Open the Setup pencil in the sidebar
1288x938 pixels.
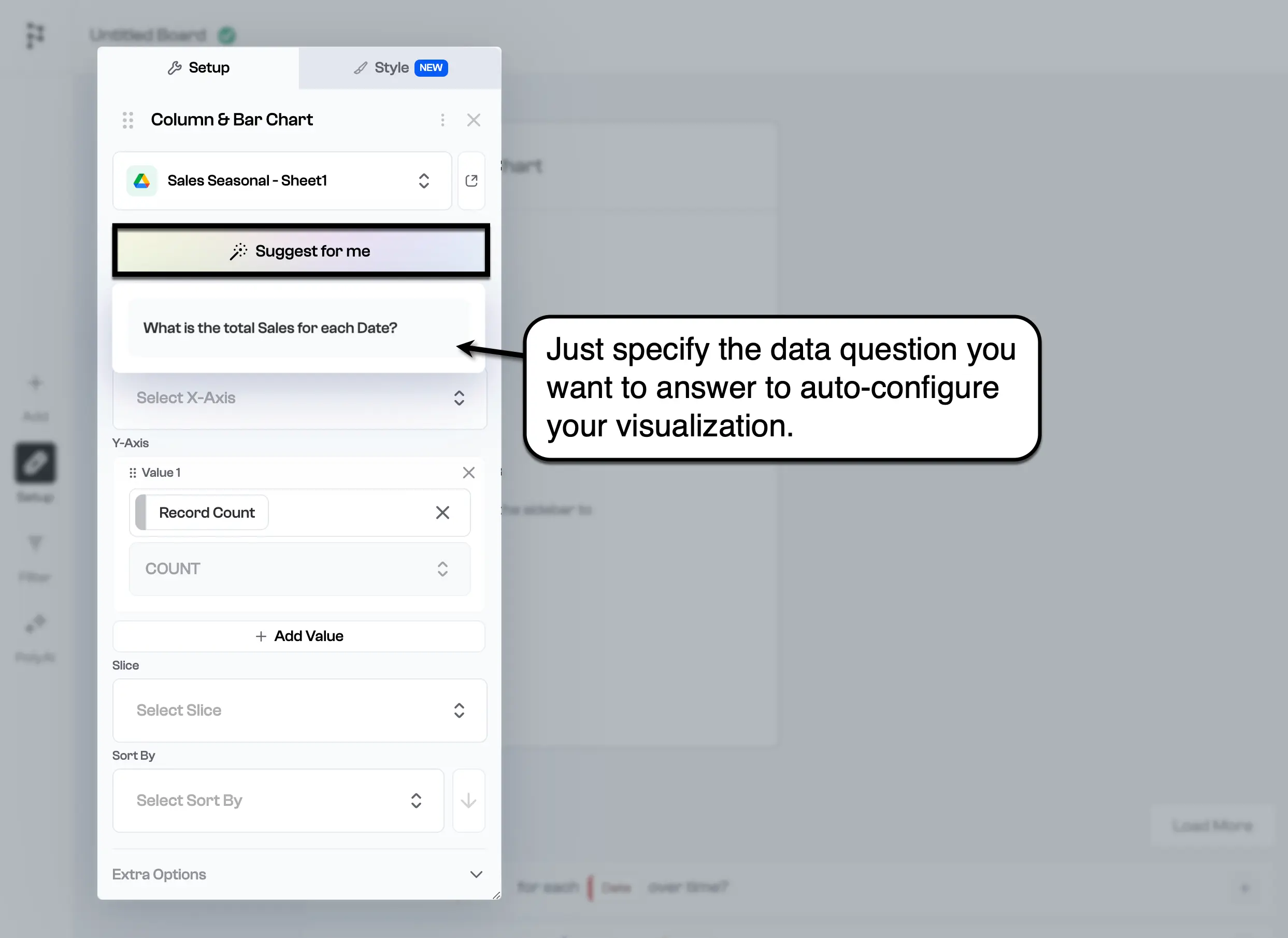tap(35, 462)
